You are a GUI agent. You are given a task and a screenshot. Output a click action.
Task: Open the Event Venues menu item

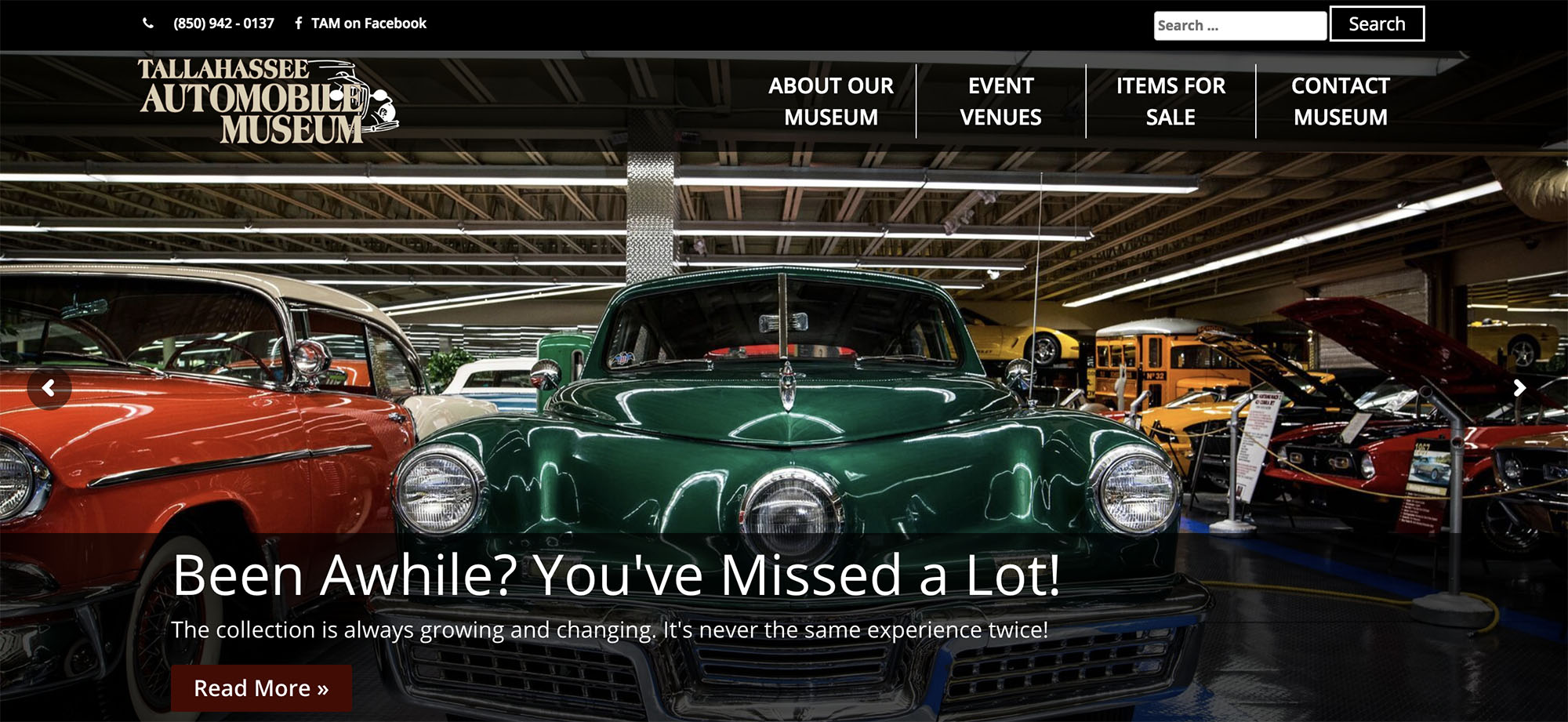click(x=1000, y=101)
